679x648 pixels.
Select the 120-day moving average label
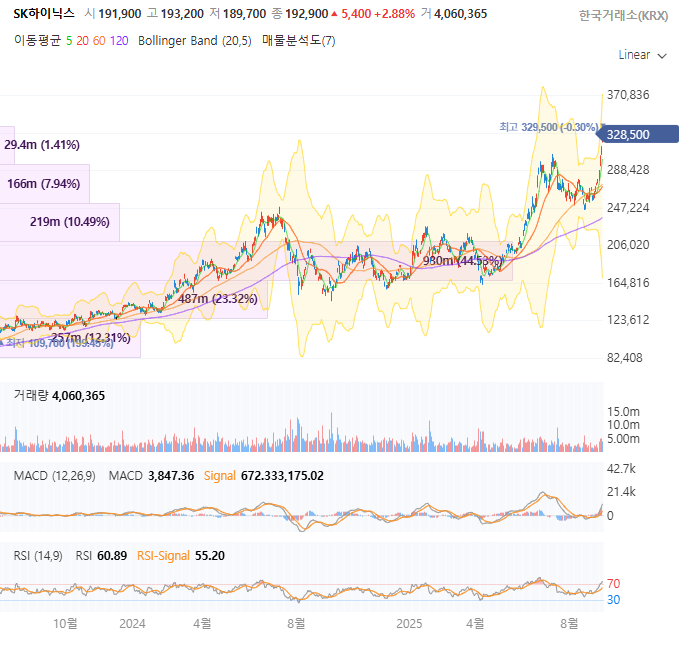(x=119, y=41)
